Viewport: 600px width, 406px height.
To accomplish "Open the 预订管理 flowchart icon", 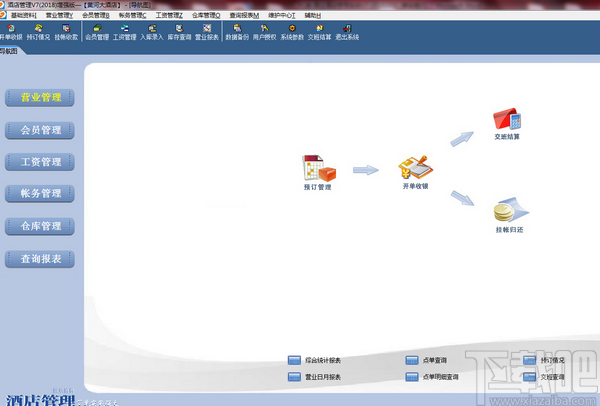I will 318,172.
